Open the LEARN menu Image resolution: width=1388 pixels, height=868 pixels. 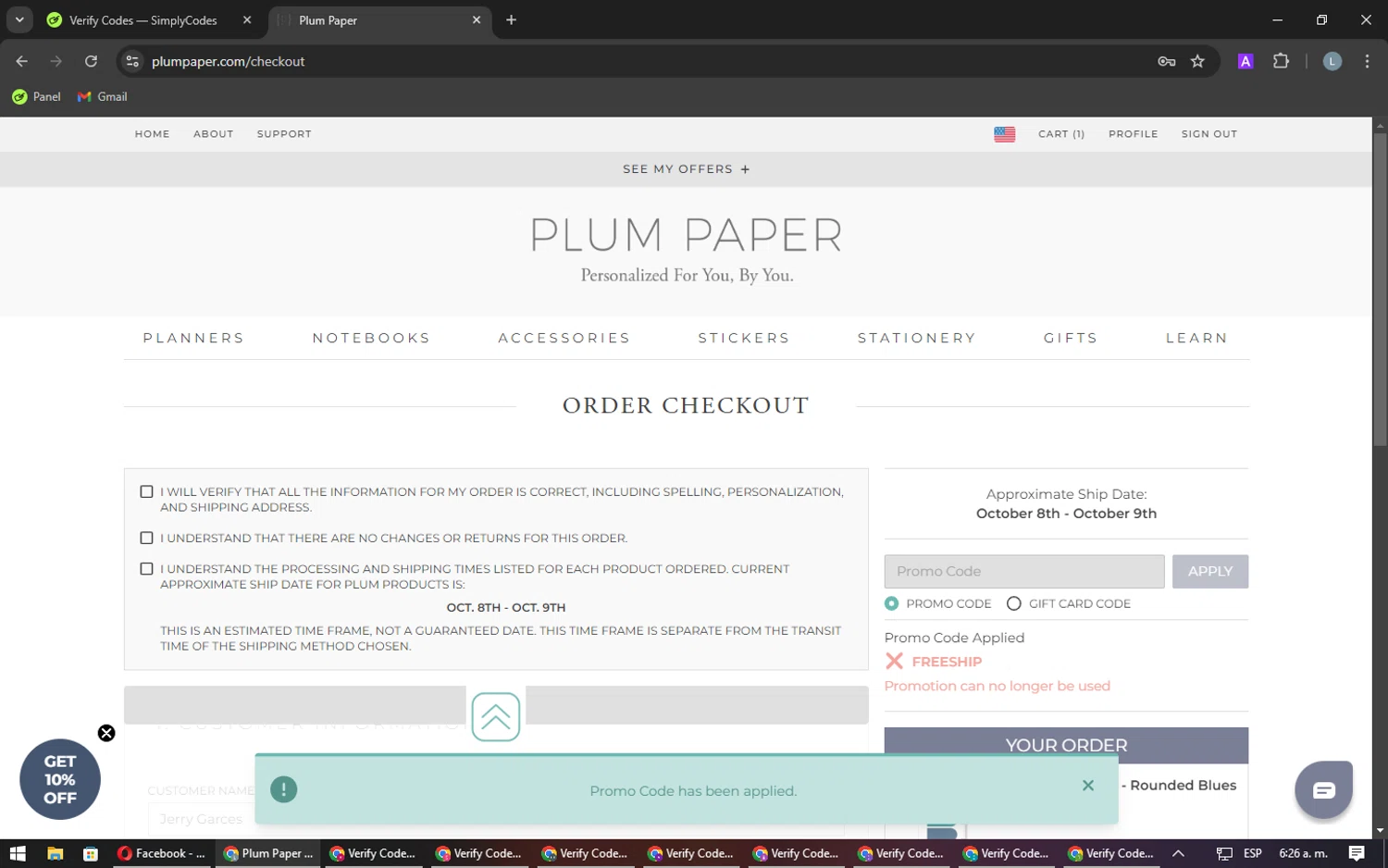(1196, 338)
